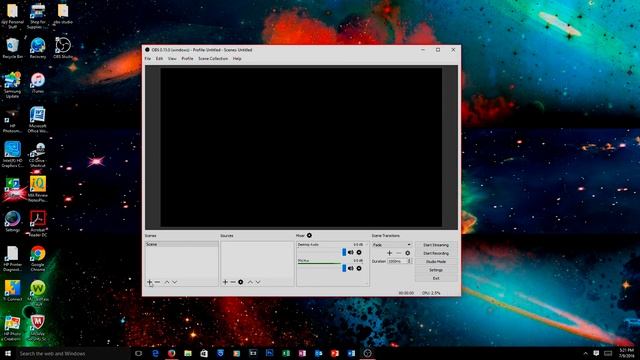The width and height of the screenshot is (640, 360).
Task: Open OBS Settings button
Action: [436, 270]
